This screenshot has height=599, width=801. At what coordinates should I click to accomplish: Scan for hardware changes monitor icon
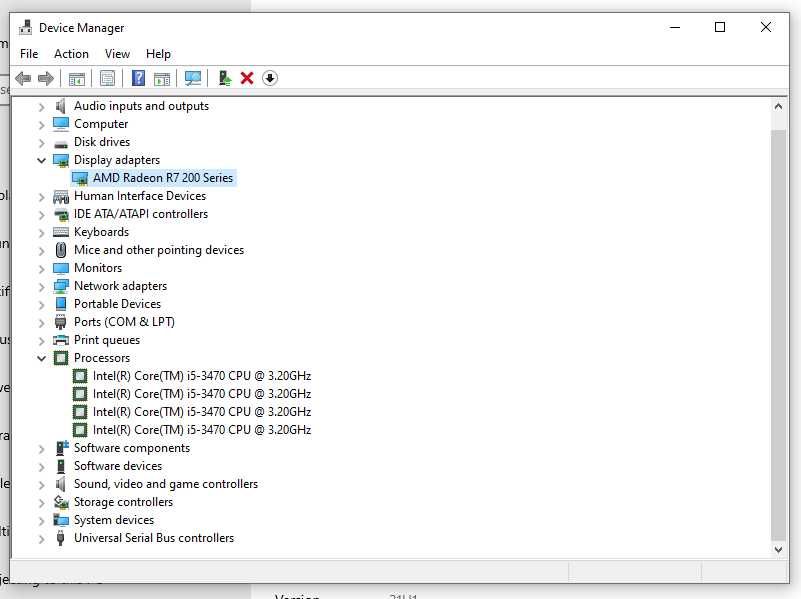(x=193, y=78)
